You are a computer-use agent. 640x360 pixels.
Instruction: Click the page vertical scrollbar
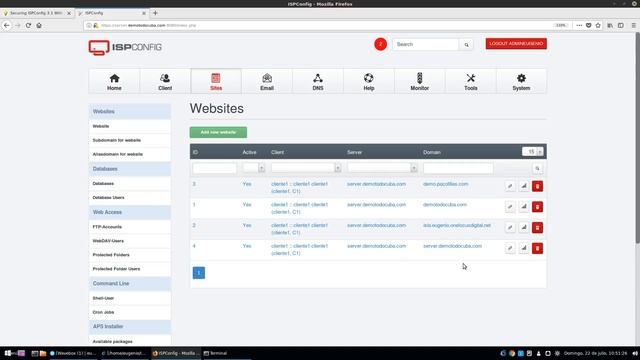pyautogui.click(x=637, y=139)
